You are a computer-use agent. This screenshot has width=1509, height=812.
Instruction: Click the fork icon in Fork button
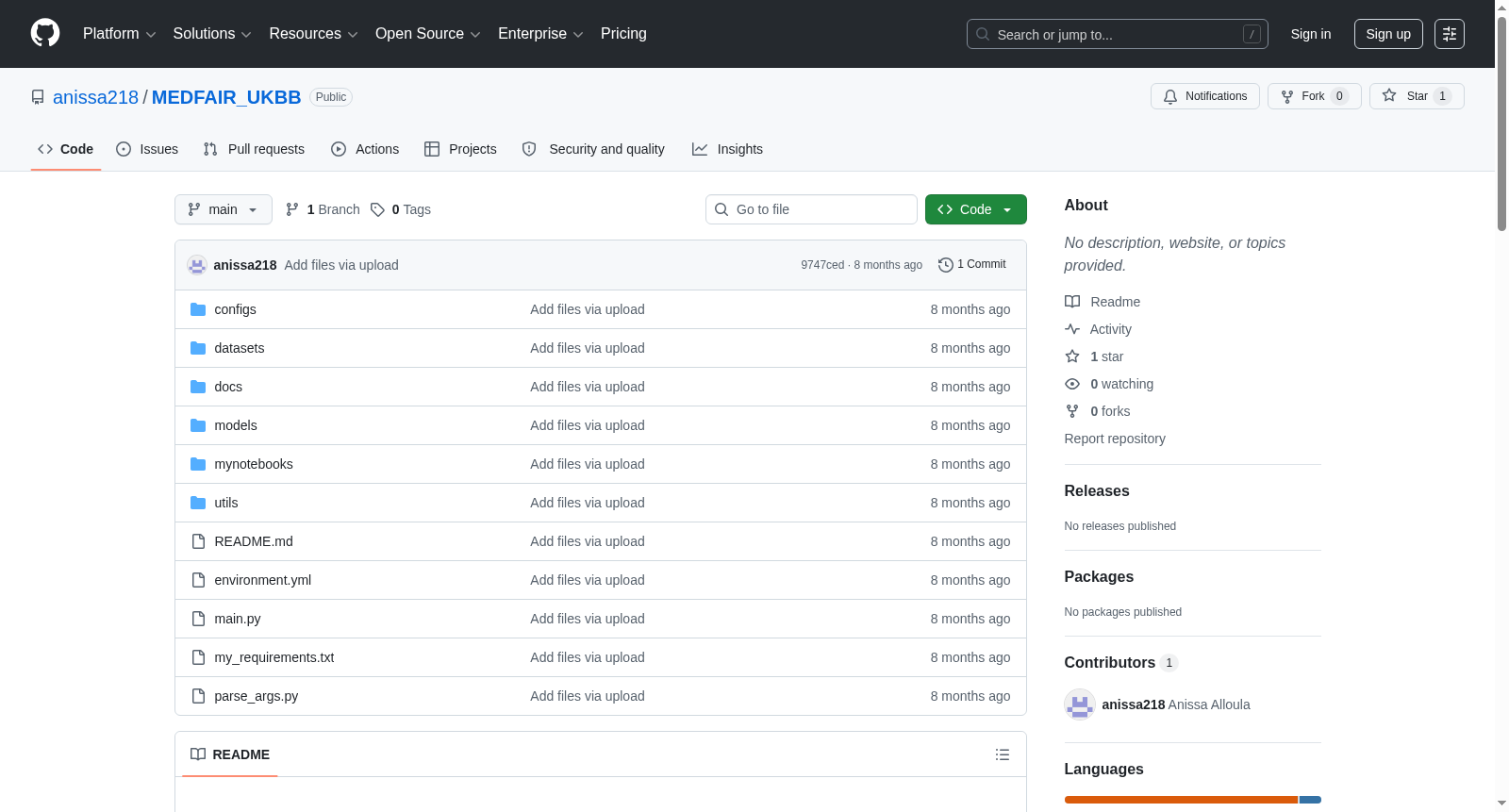[x=1287, y=96]
